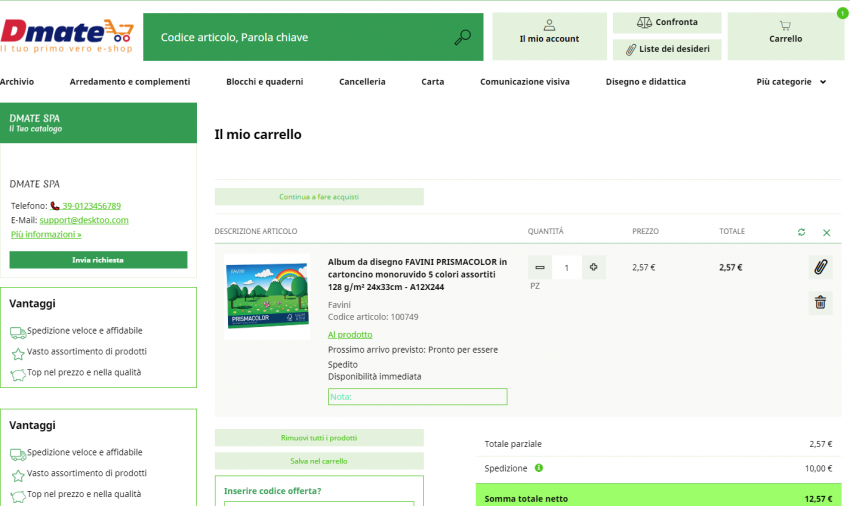Click Continua a fare acquisti
The image size is (850, 506).
point(319,197)
